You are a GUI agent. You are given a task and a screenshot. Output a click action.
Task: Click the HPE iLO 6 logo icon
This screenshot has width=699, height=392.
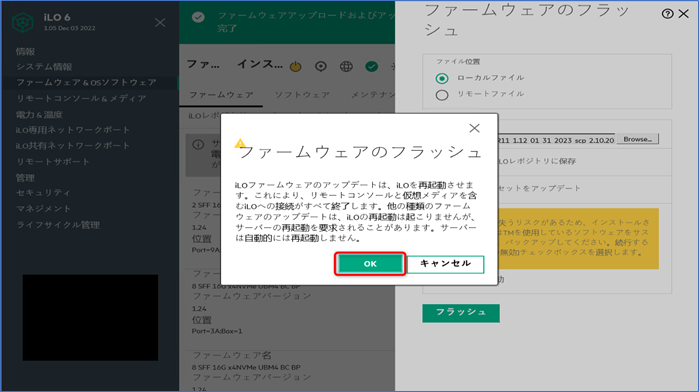coord(22,22)
